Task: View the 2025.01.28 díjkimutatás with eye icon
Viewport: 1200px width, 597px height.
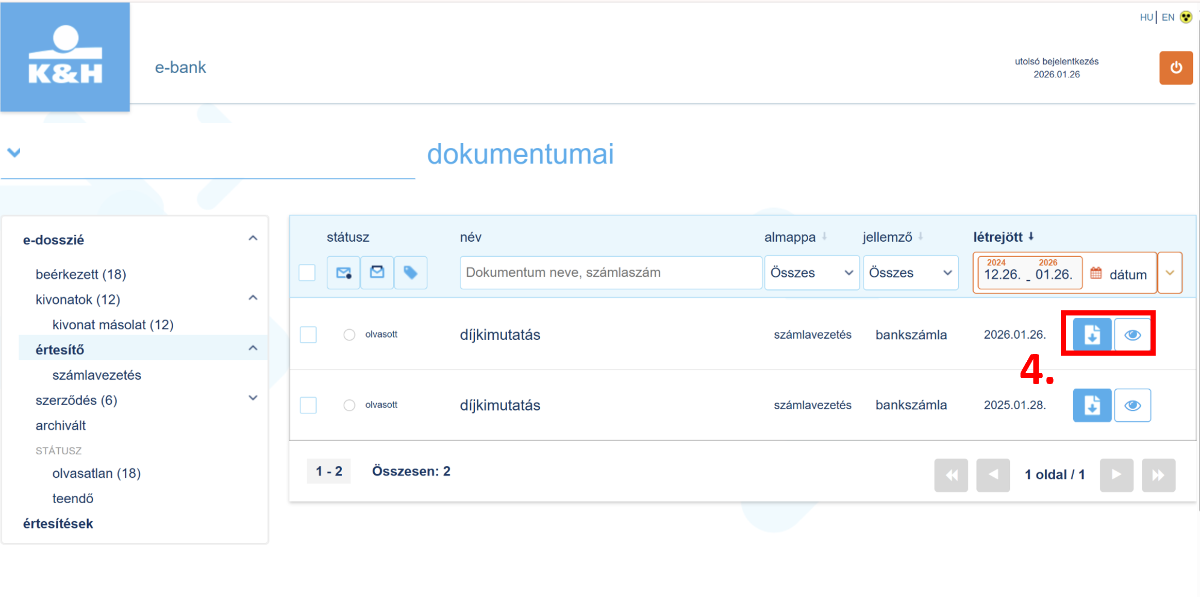Action: pyautogui.click(x=1132, y=405)
